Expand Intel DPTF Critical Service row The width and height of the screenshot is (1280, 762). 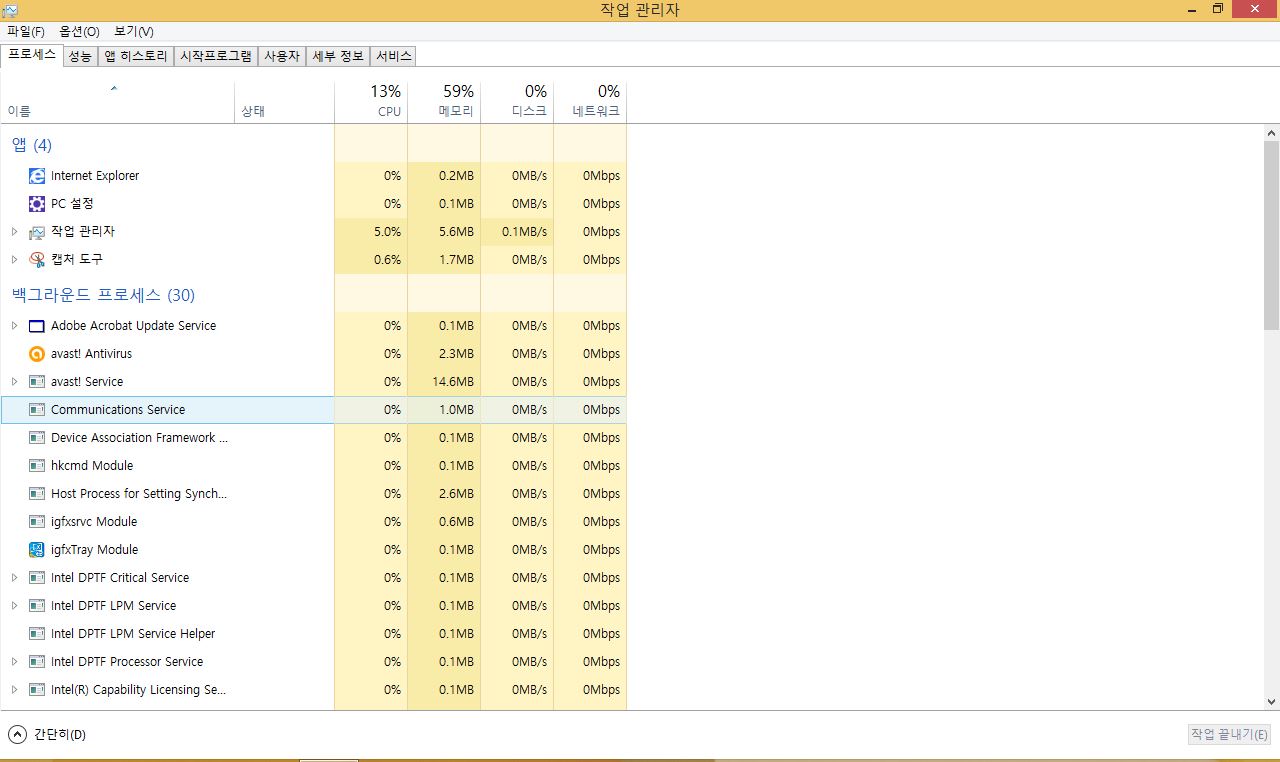tap(14, 578)
